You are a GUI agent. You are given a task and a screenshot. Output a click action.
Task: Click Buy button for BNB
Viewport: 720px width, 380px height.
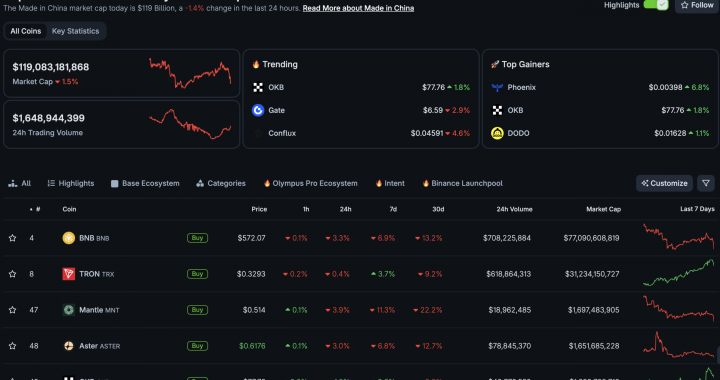197,238
